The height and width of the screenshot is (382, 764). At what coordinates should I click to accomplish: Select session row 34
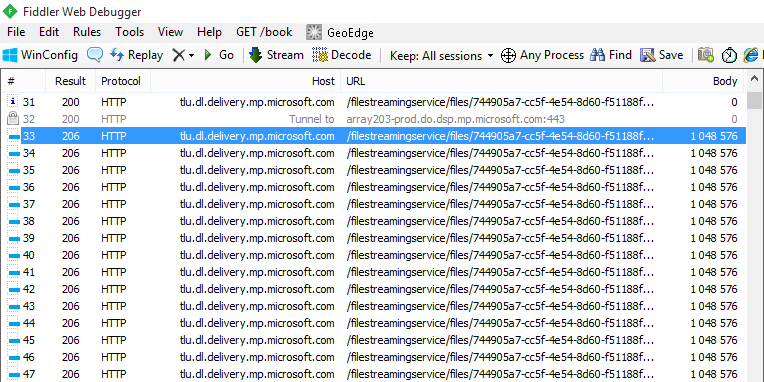tap(373, 153)
